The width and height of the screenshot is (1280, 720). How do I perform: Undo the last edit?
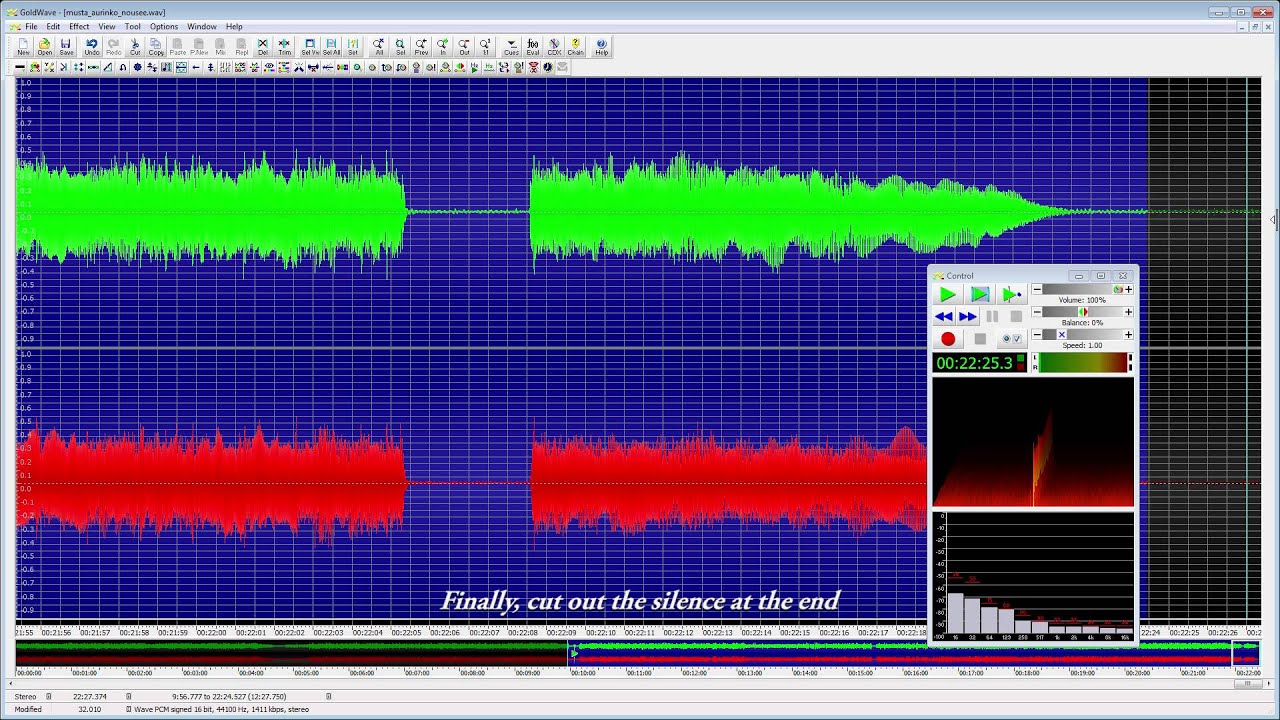point(92,47)
